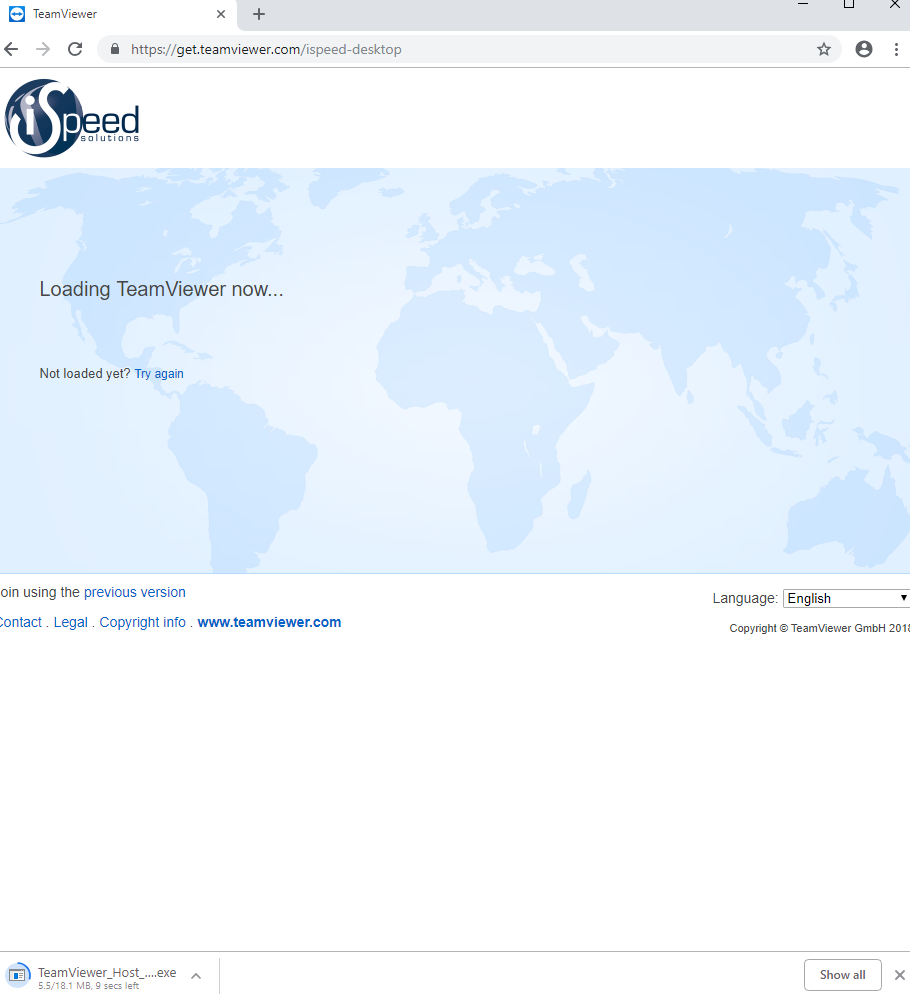
Task: View site info via the padlock icon
Action: tap(115, 49)
